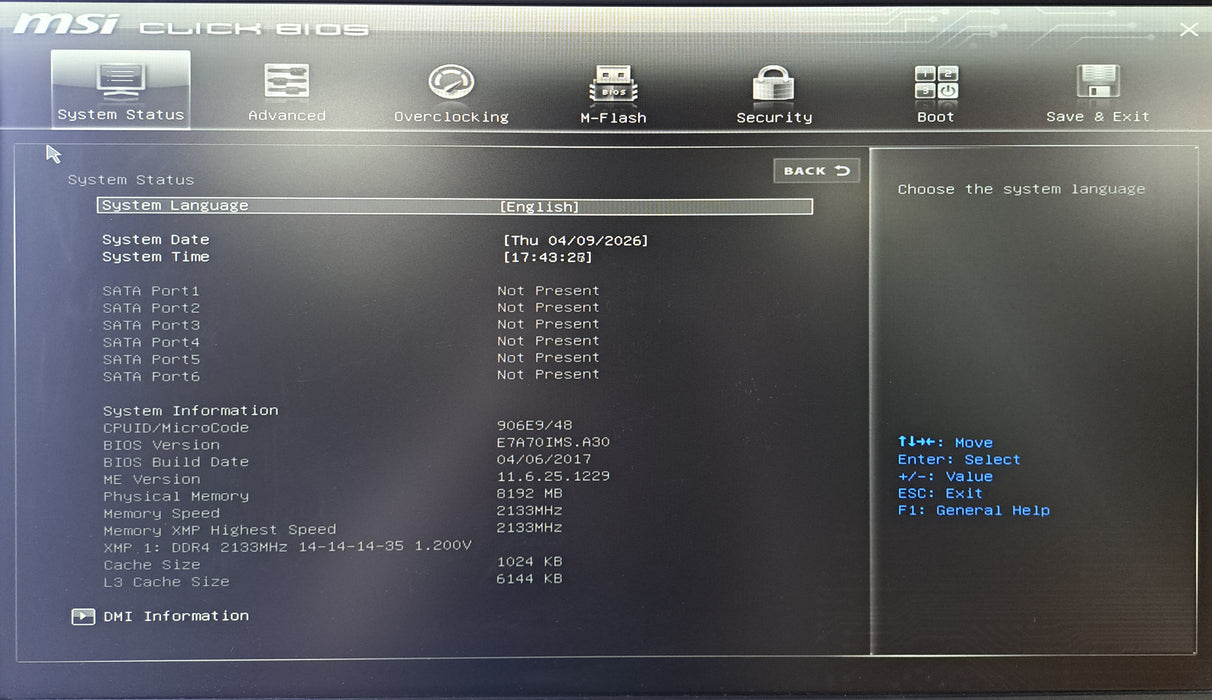
Task: Click the Memory Speed label
Action: coord(161,514)
